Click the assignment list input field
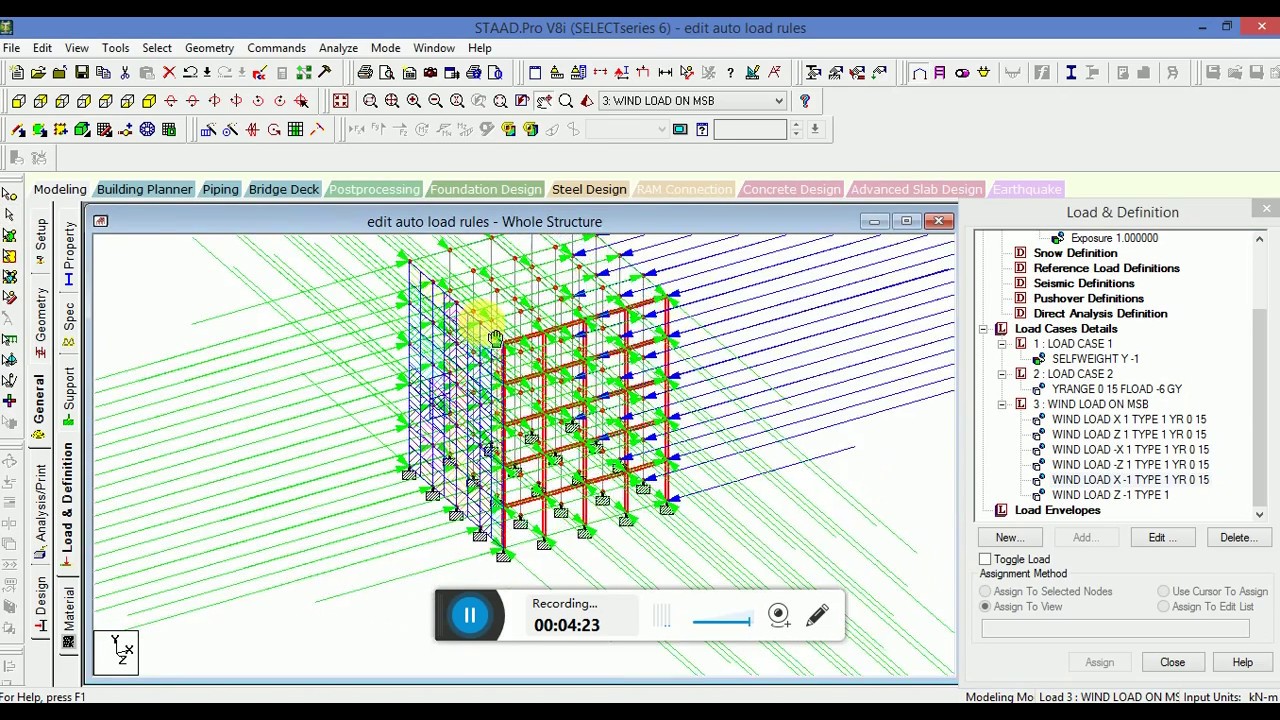1280x720 pixels. coord(1115,628)
